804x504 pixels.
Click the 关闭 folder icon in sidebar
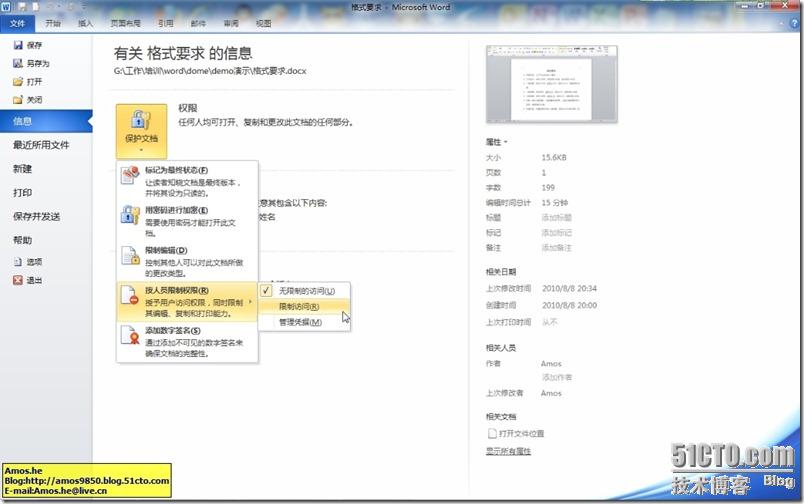point(18,99)
